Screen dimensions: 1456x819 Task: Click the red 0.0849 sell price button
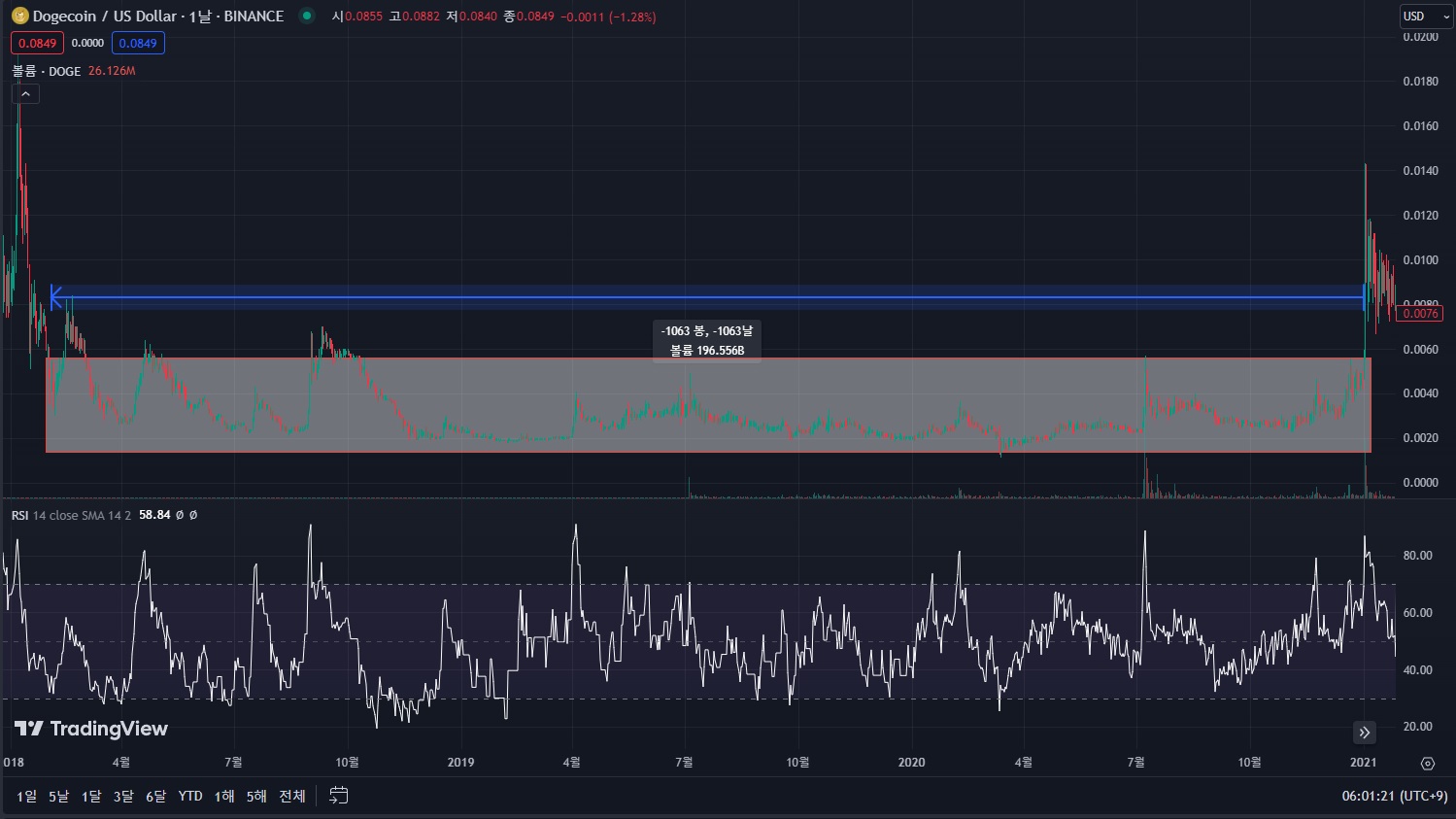coord(37,43)
